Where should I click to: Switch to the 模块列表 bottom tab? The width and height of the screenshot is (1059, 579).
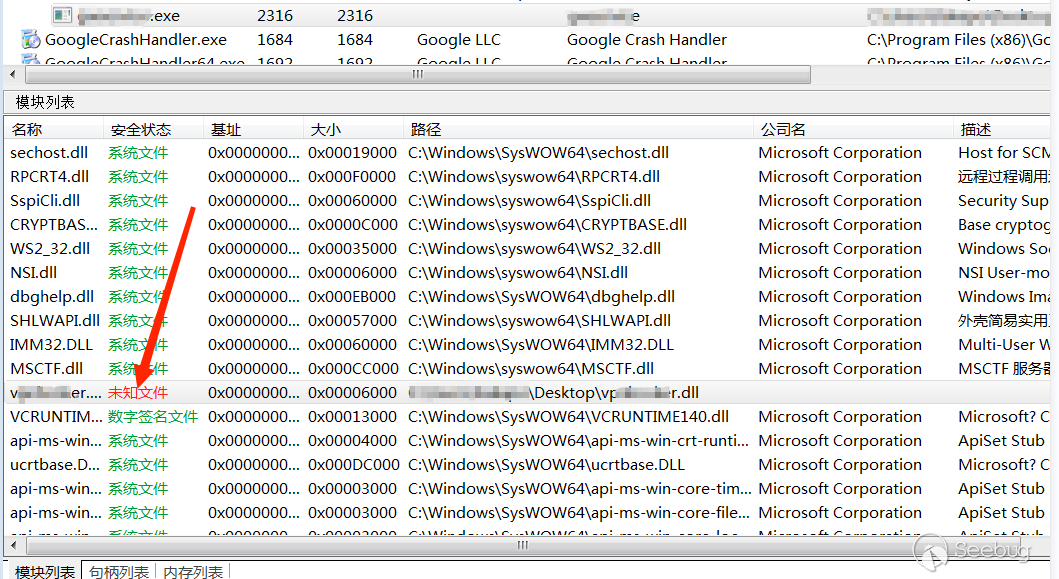click(x=45, y=571)
